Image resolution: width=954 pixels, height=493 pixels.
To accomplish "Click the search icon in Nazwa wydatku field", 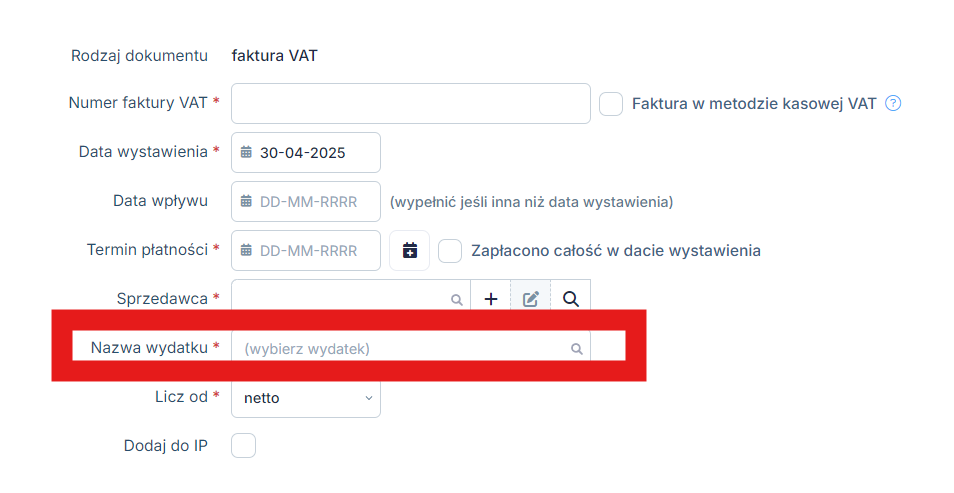I will click(x=577, y=349).
